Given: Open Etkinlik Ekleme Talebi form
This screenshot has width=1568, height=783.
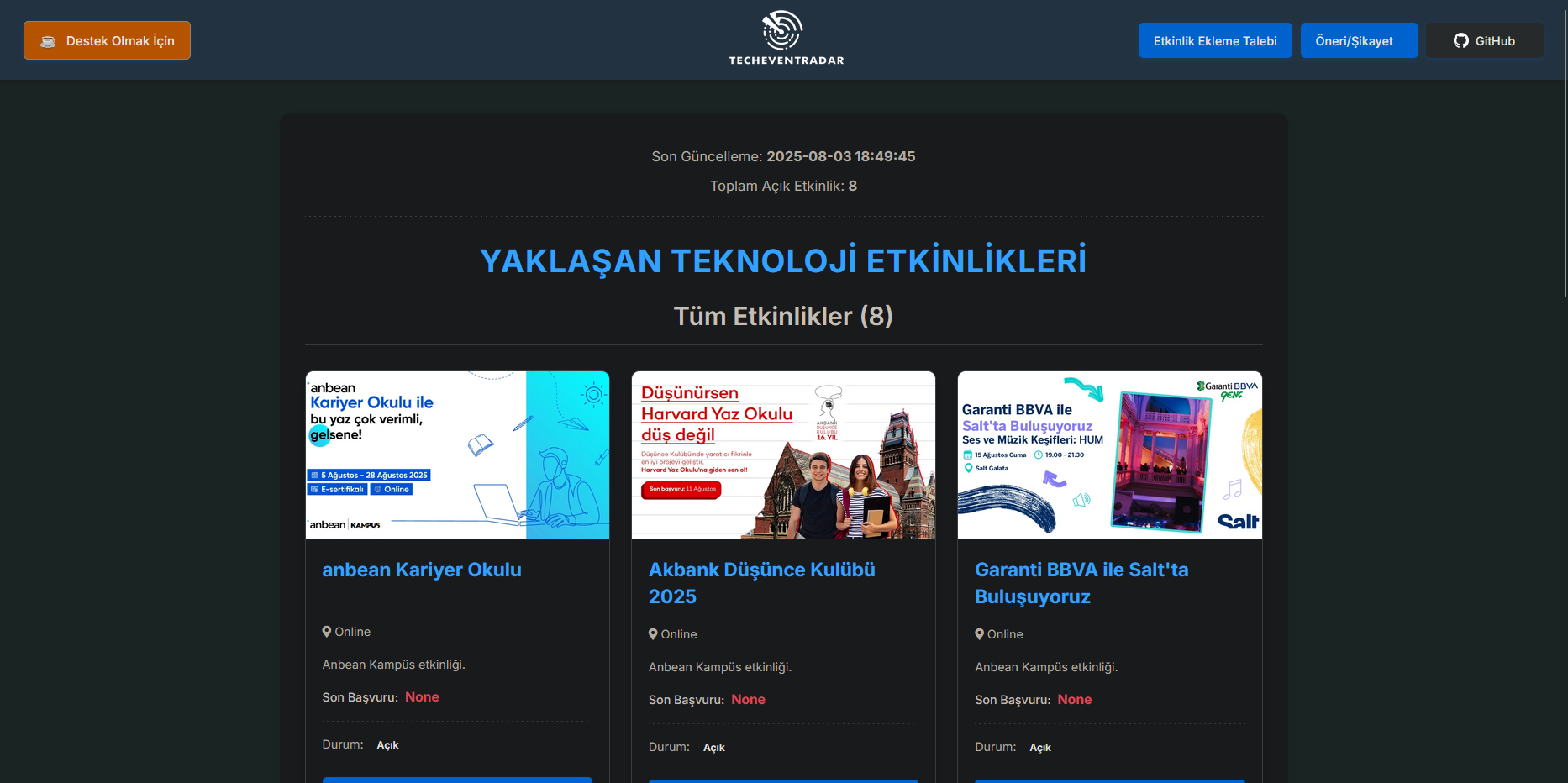Looking at the screenshot, I should click(1215, 40).
